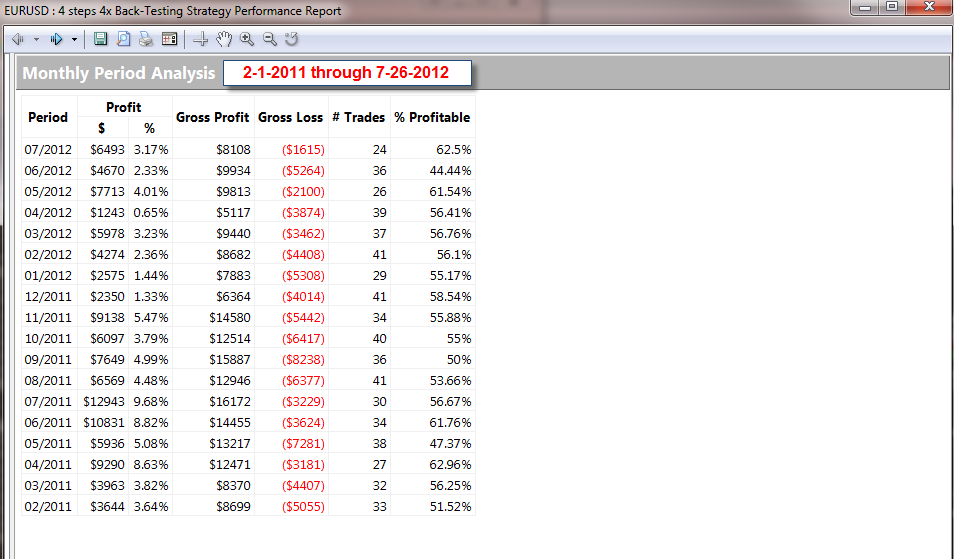
Task: Open the Back history dropdown arrow
Action: click(x=36, y=39)
